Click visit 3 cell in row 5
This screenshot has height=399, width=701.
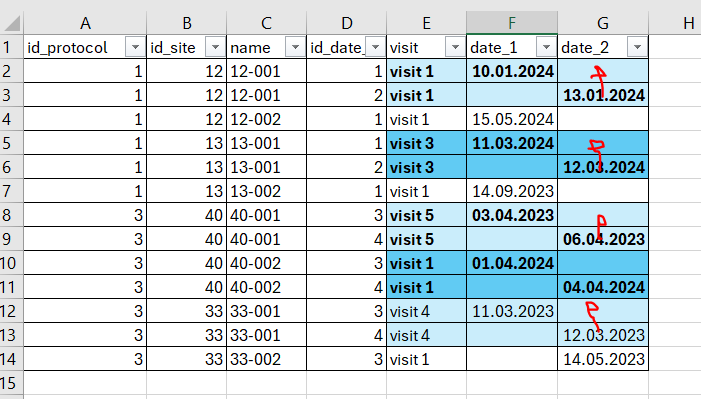[427, 143]
